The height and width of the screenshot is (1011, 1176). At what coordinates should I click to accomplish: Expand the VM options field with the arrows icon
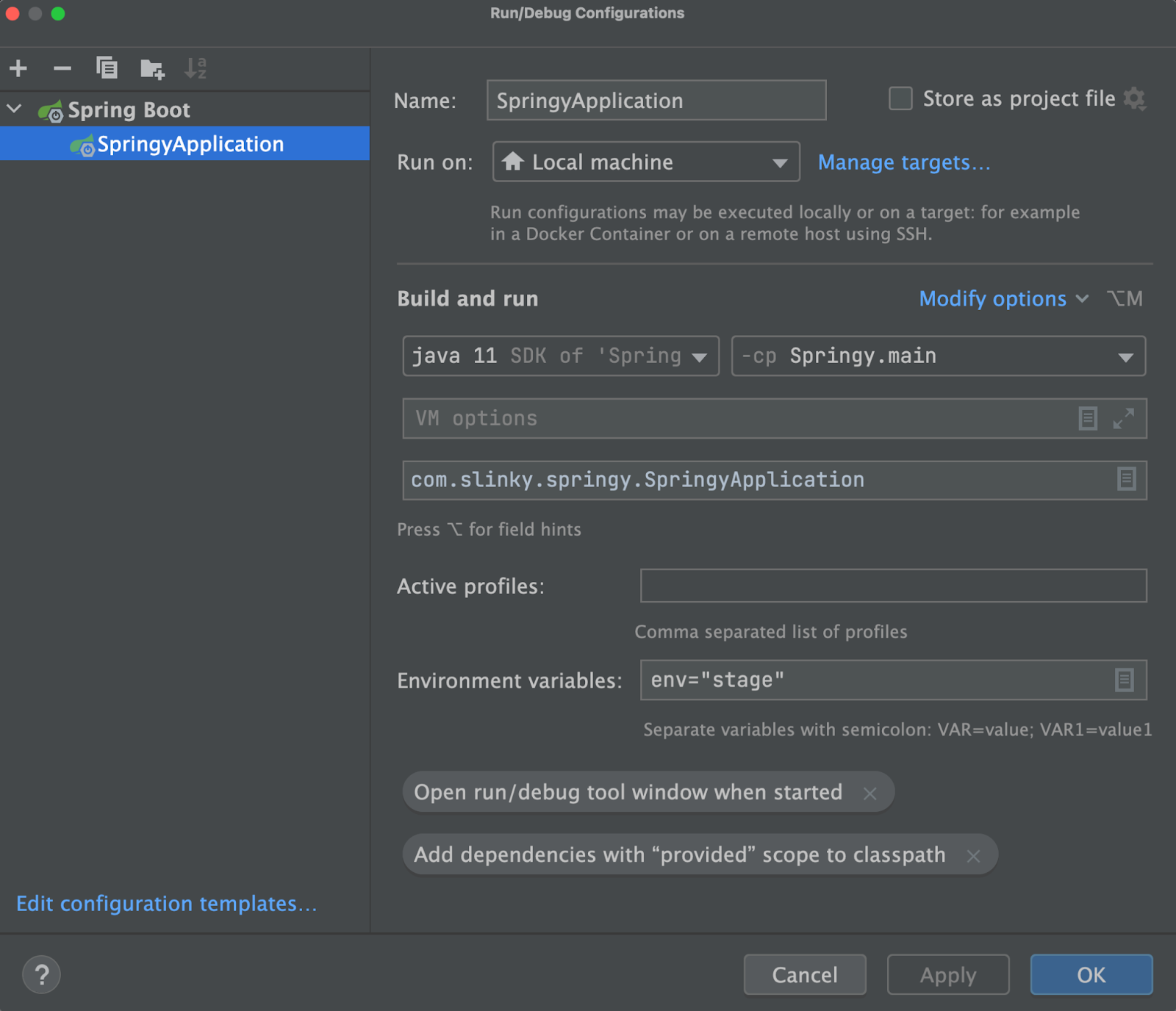(1123, 418)
